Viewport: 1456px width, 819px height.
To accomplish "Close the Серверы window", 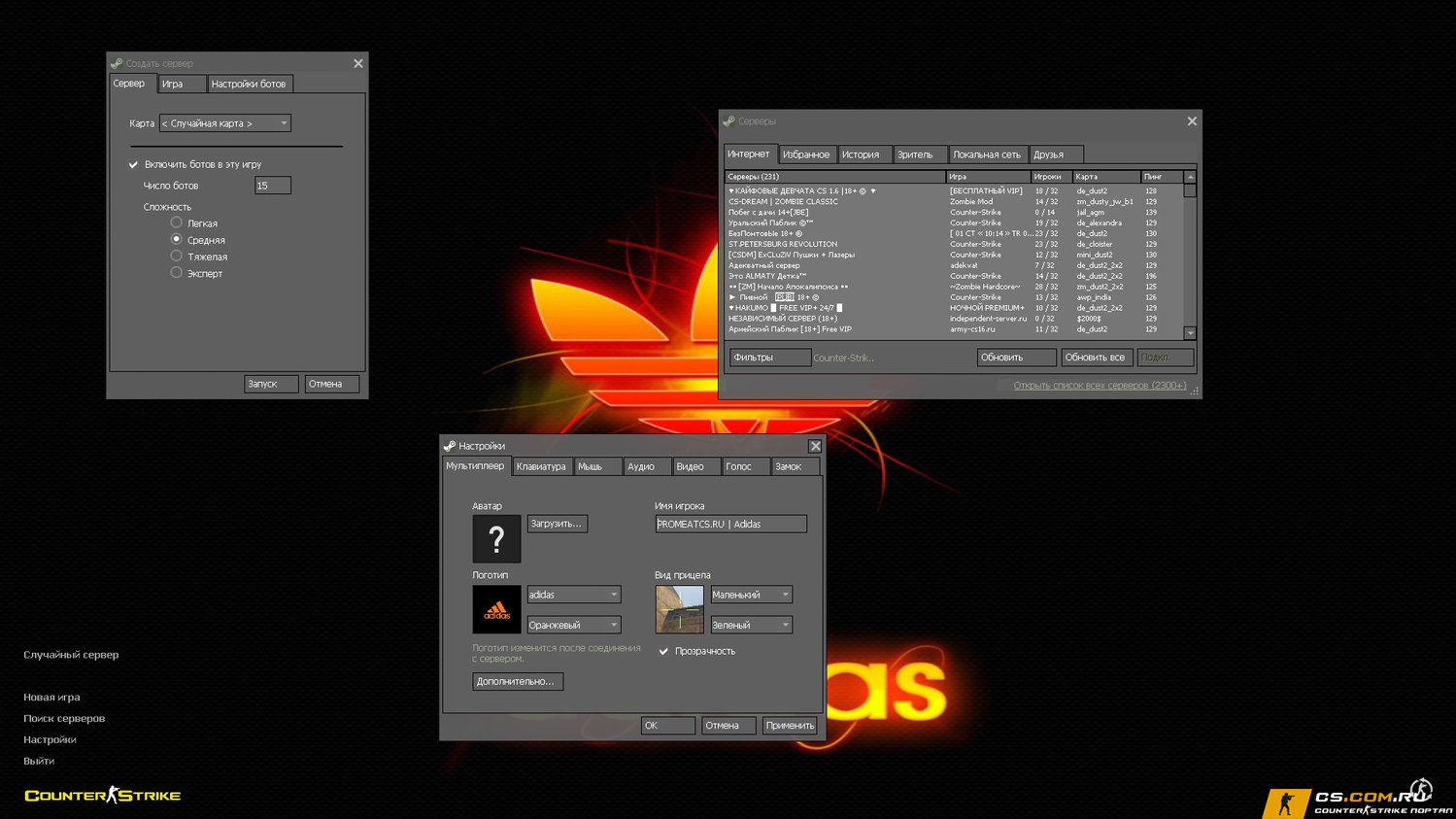I will 1192,121.
